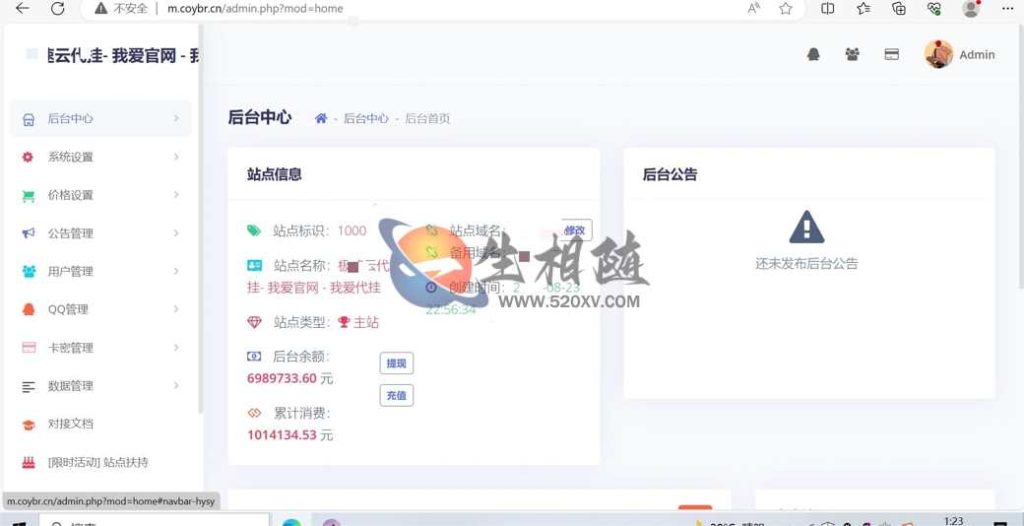Open users group icon in header
1024x526 pixels.
click(x=852, y=54)
